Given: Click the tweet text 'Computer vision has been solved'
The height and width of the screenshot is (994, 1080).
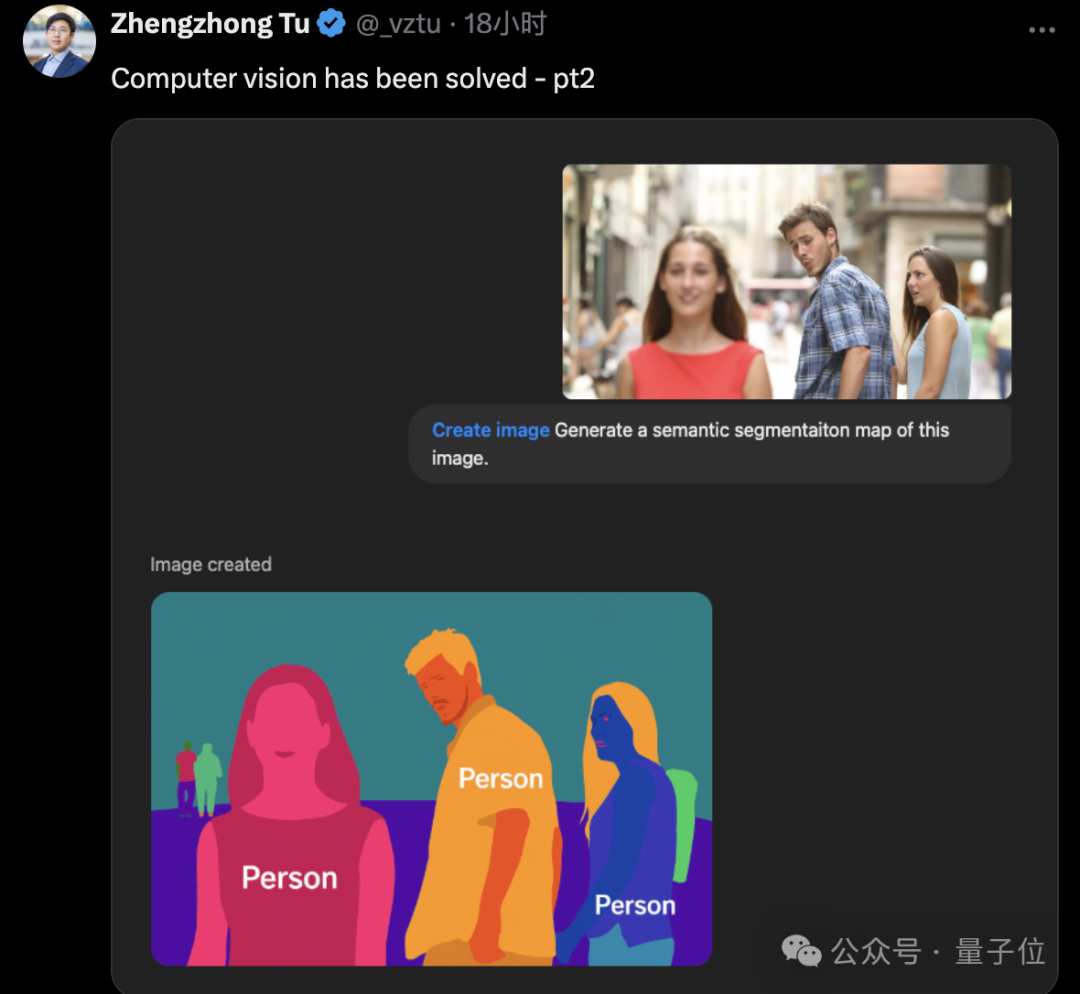Looking at the screenshot, I should click(319, 79).
